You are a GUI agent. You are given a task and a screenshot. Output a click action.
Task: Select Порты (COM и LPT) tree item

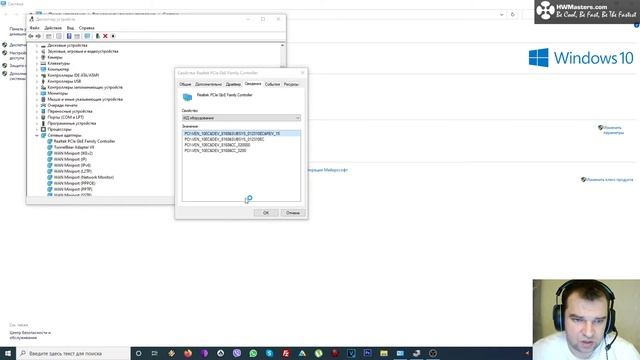[65, 118]
